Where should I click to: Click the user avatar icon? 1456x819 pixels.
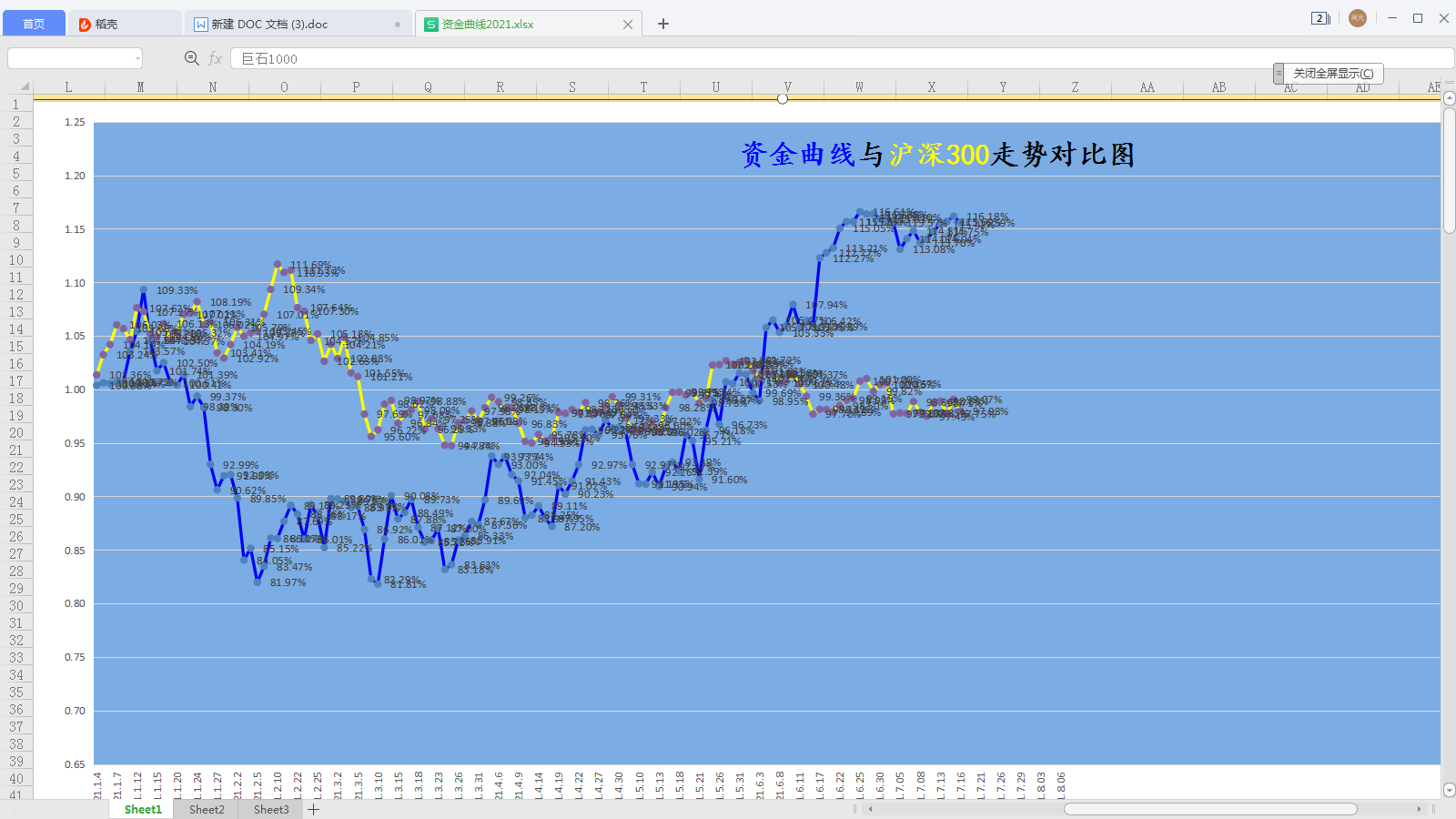click(x=1357, y=18)
